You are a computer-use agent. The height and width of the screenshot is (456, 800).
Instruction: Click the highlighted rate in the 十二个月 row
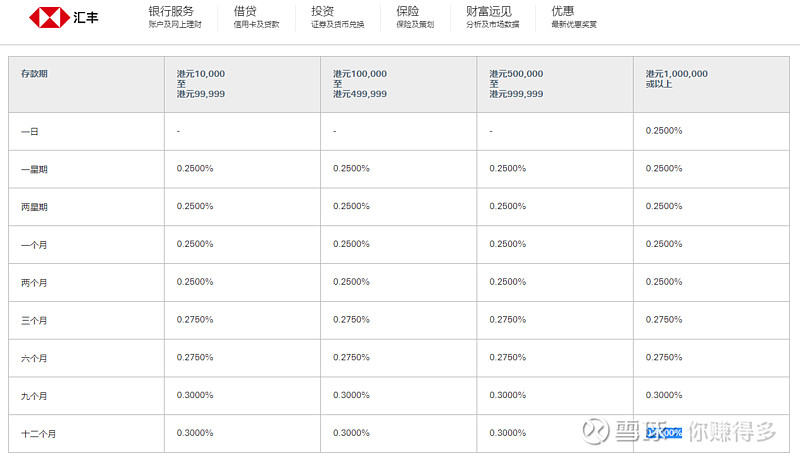[665, 433]
